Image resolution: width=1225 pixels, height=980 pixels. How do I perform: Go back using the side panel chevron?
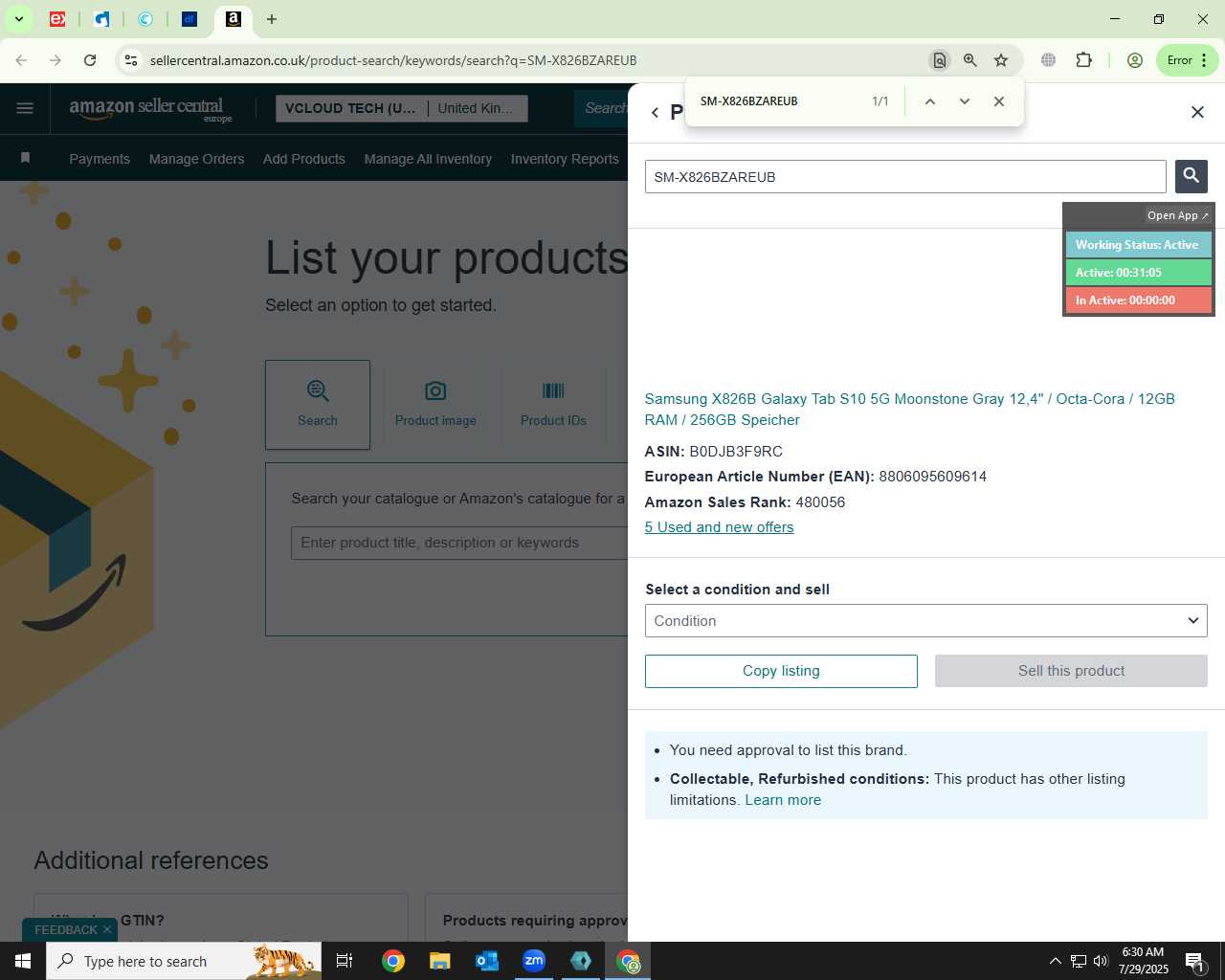point(655,112)
